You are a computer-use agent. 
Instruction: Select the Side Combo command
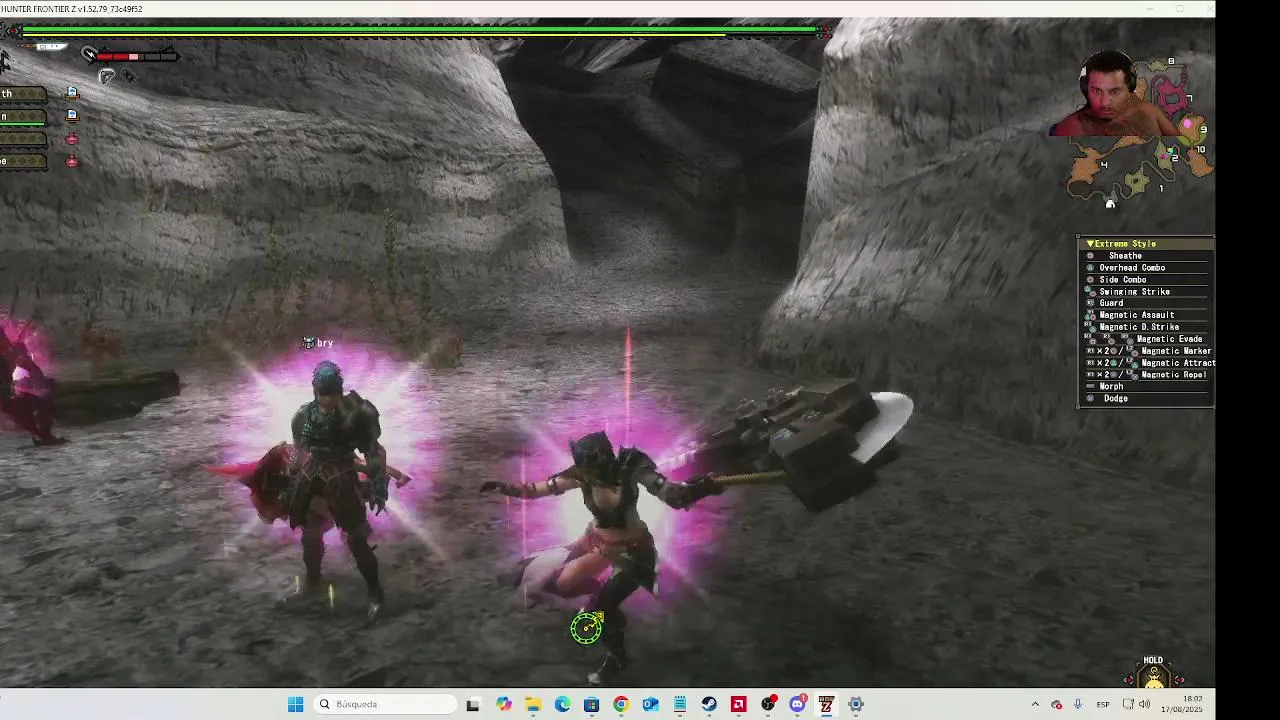tap(1123, 280)
